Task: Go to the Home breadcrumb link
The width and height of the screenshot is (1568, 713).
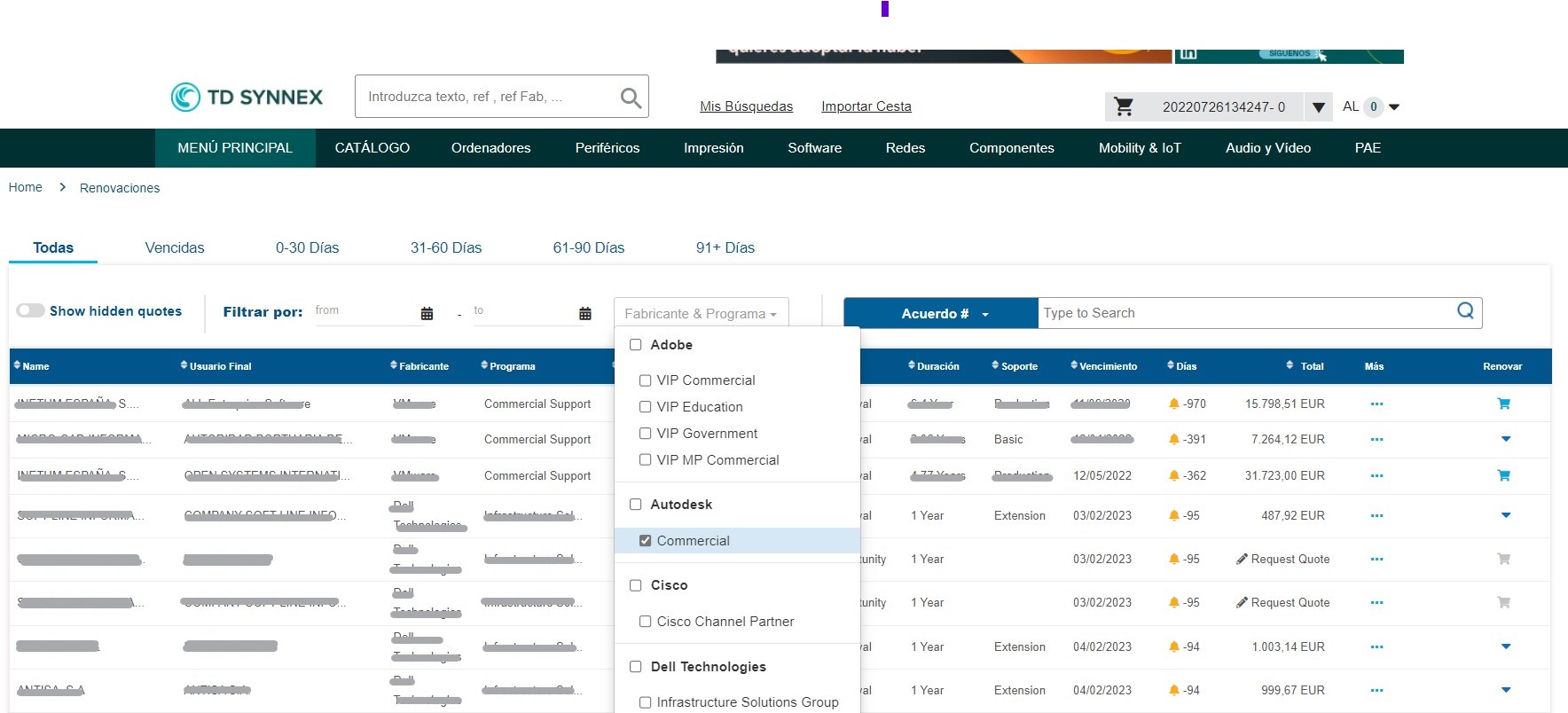Action: point(26,187)
